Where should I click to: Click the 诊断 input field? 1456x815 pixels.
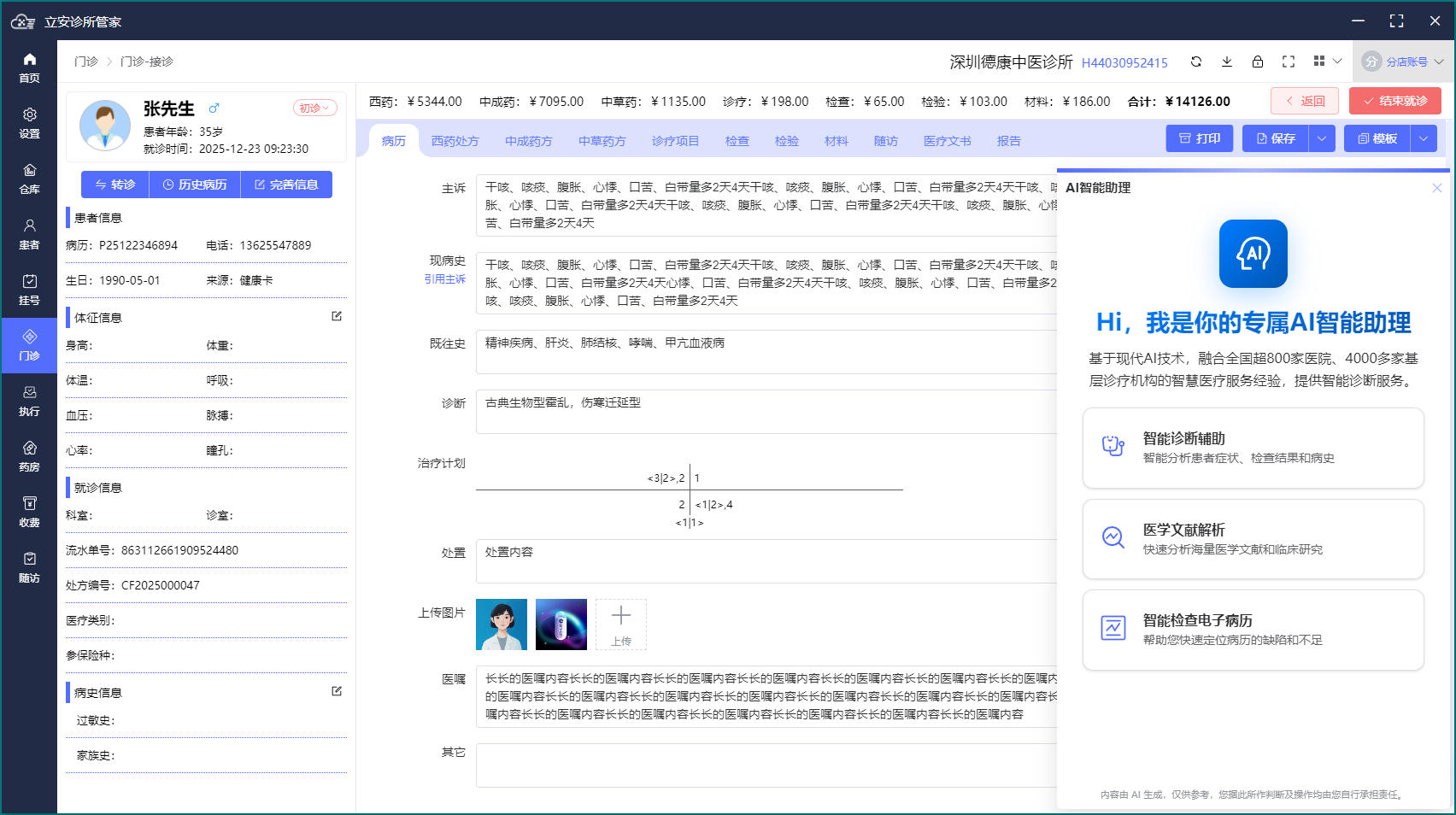(766, 412)
